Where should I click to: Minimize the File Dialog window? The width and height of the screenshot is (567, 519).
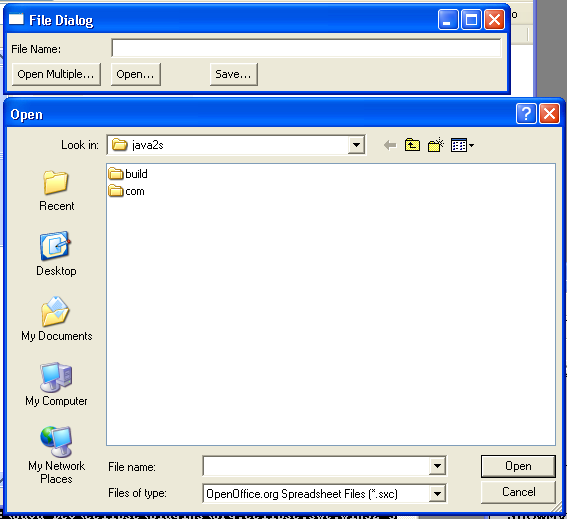pos(448,20)
